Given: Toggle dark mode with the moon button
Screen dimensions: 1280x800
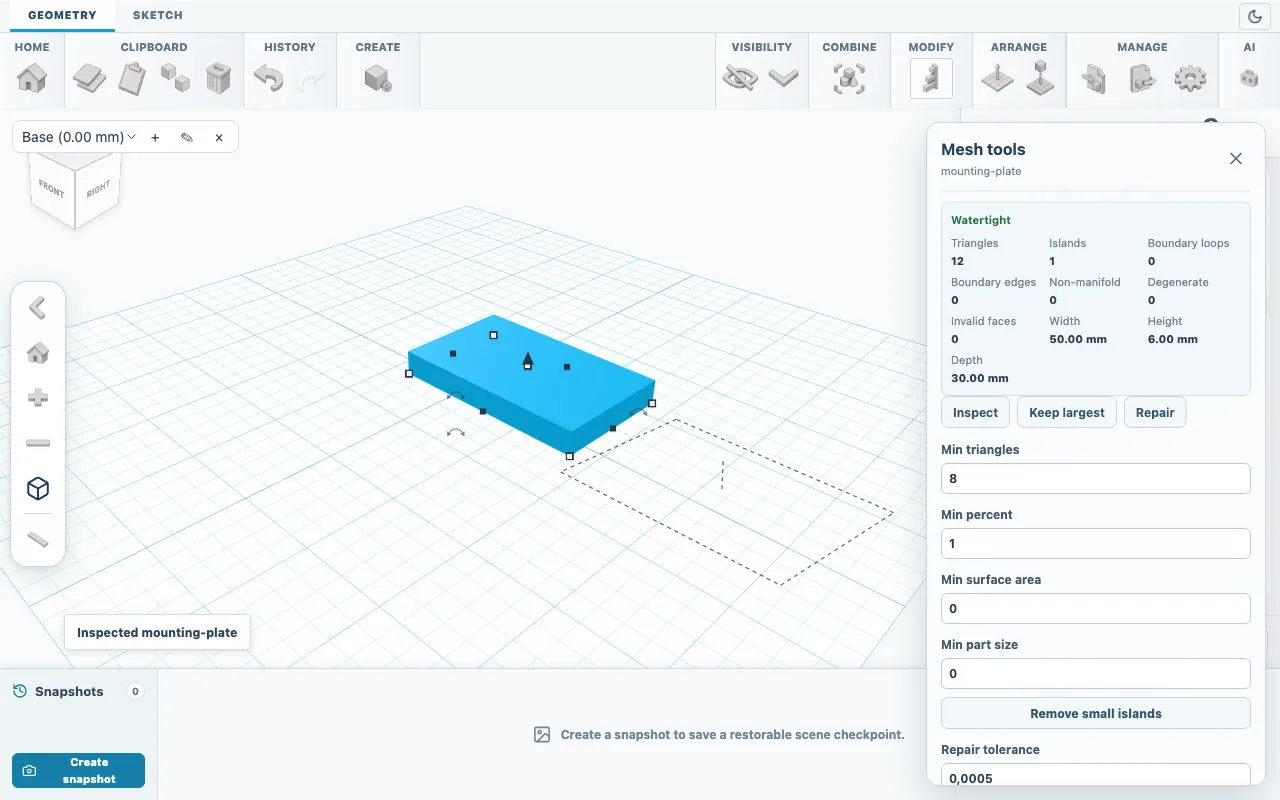Looking at the screenshot, I should tap(1254, 16).
